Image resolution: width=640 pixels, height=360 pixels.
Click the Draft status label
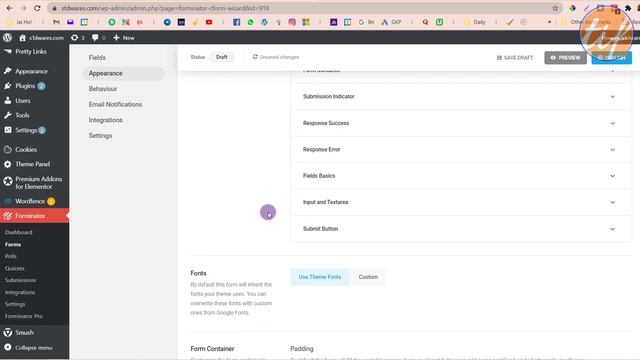pyautogui.click(x=222, y=57)
